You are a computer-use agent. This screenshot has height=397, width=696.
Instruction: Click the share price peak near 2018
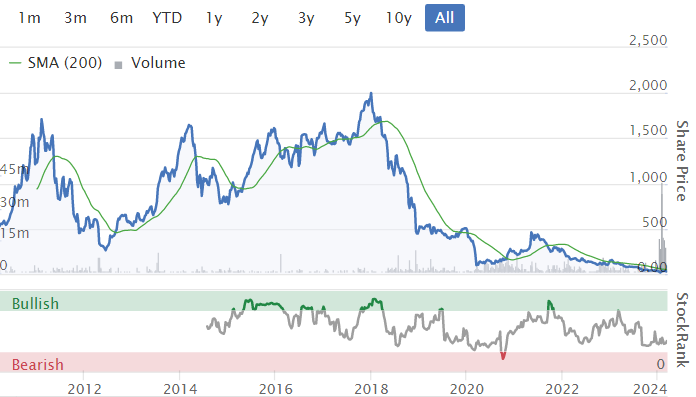[x=371, y=93]
